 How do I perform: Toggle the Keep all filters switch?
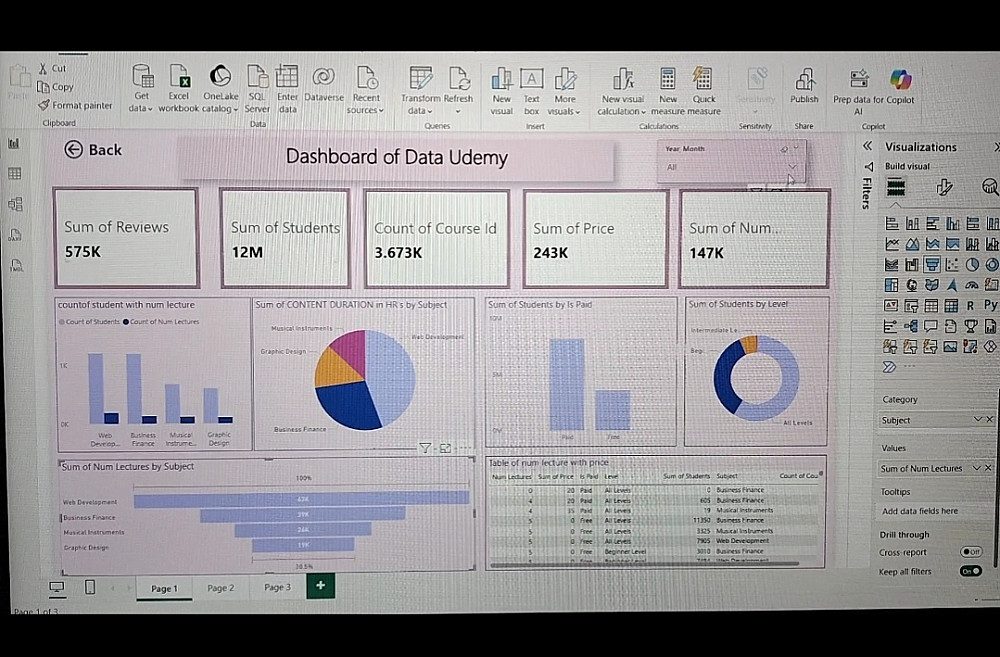click(x=970, y=571)
